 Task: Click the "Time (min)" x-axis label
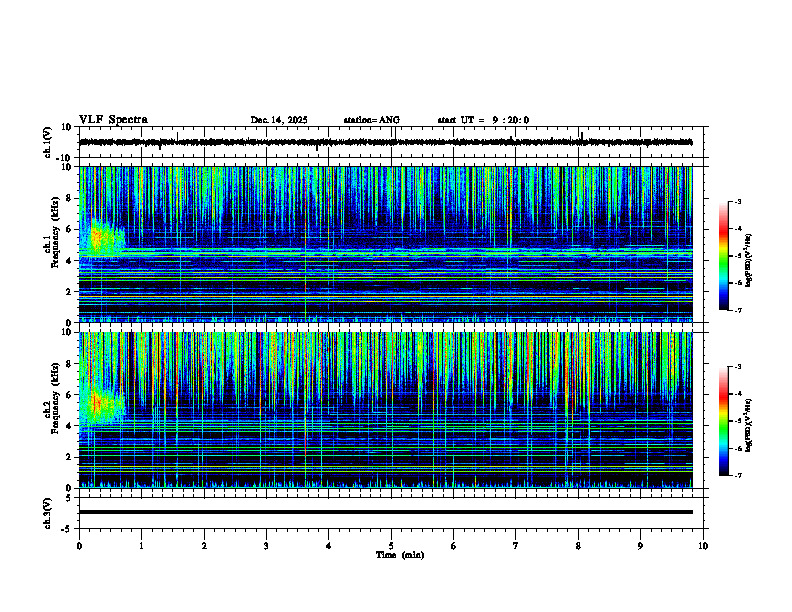tap(400, 555)
